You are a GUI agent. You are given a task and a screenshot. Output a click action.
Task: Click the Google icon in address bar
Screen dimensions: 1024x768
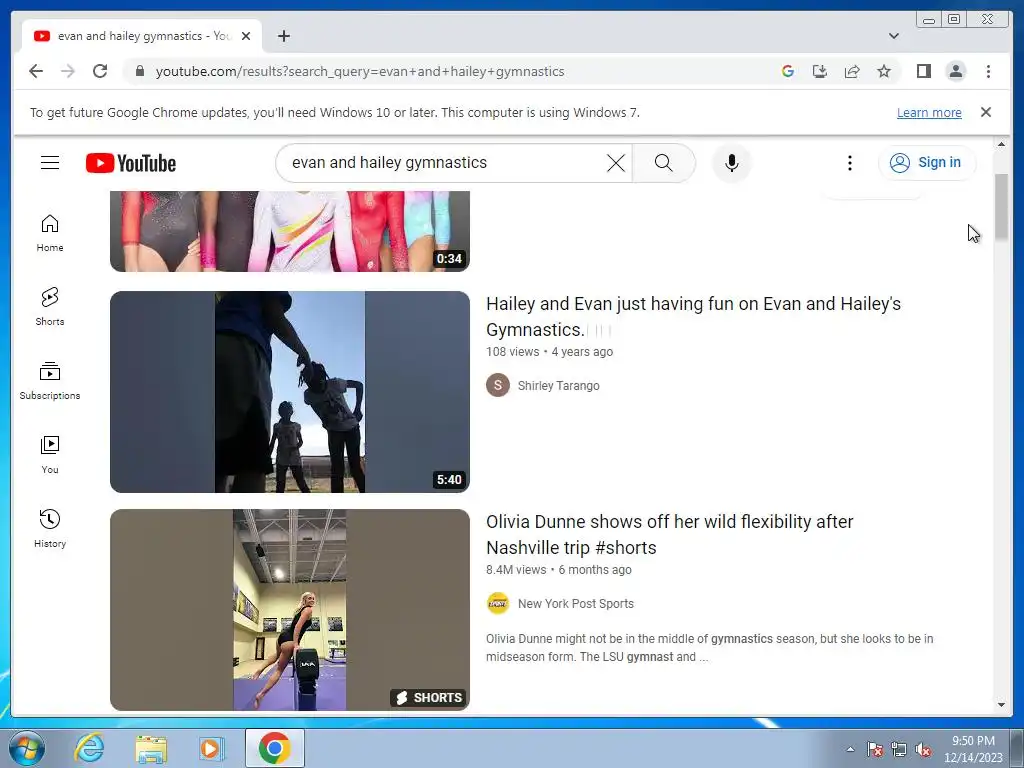[x=788, y=71]
